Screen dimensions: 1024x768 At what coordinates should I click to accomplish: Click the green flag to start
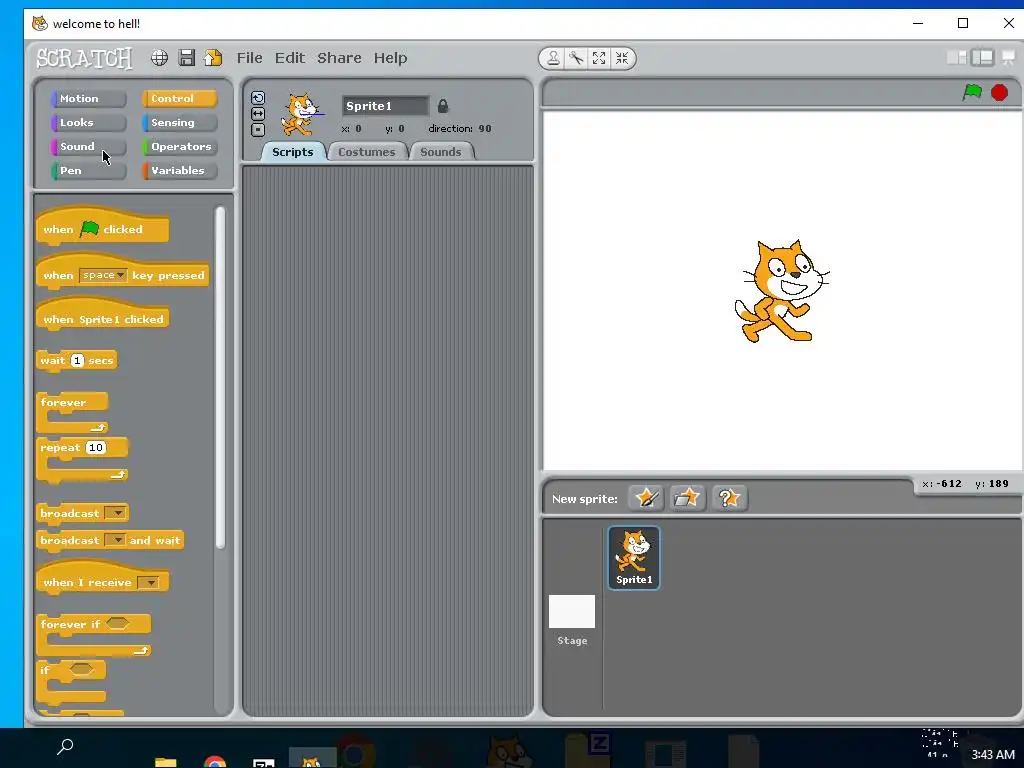972,92
